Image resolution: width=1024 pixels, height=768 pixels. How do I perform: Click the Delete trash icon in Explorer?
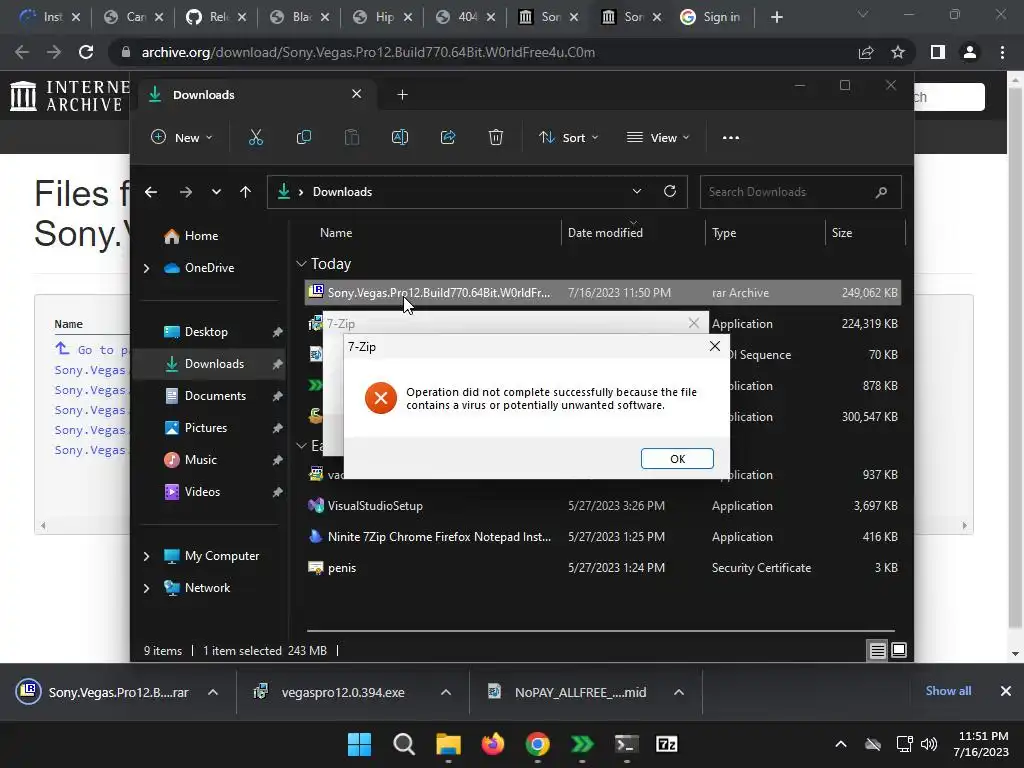pos(496,137)
